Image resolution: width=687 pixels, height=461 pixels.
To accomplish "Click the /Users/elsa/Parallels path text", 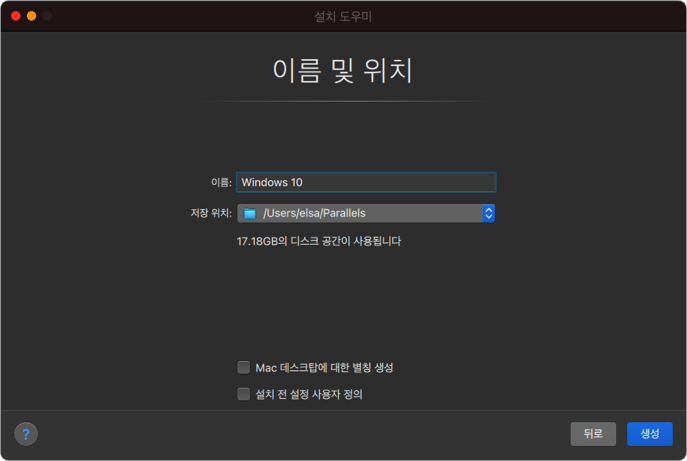I will point(314,213).
